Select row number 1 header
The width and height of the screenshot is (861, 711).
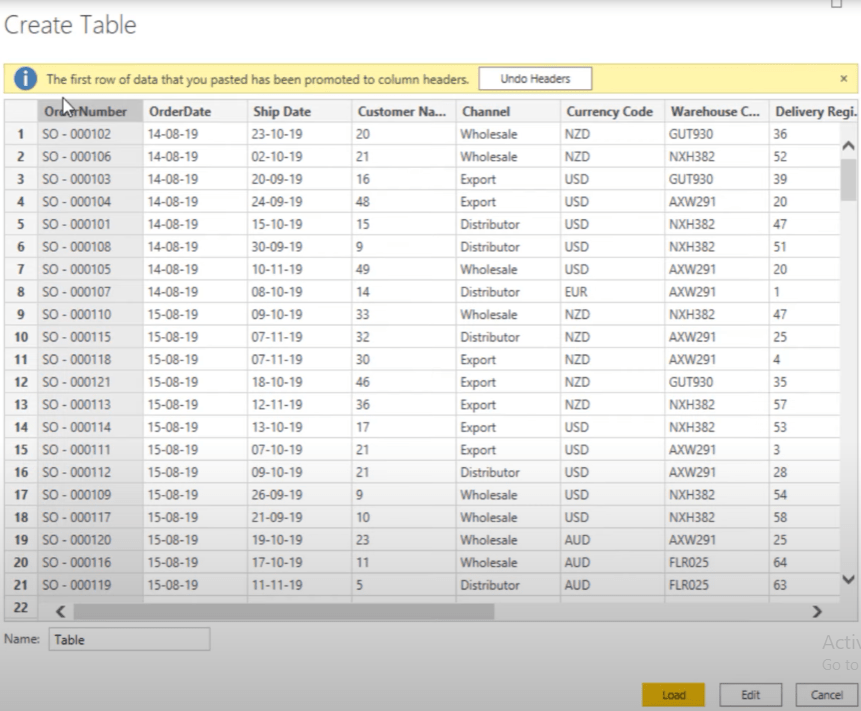point(21,134)
